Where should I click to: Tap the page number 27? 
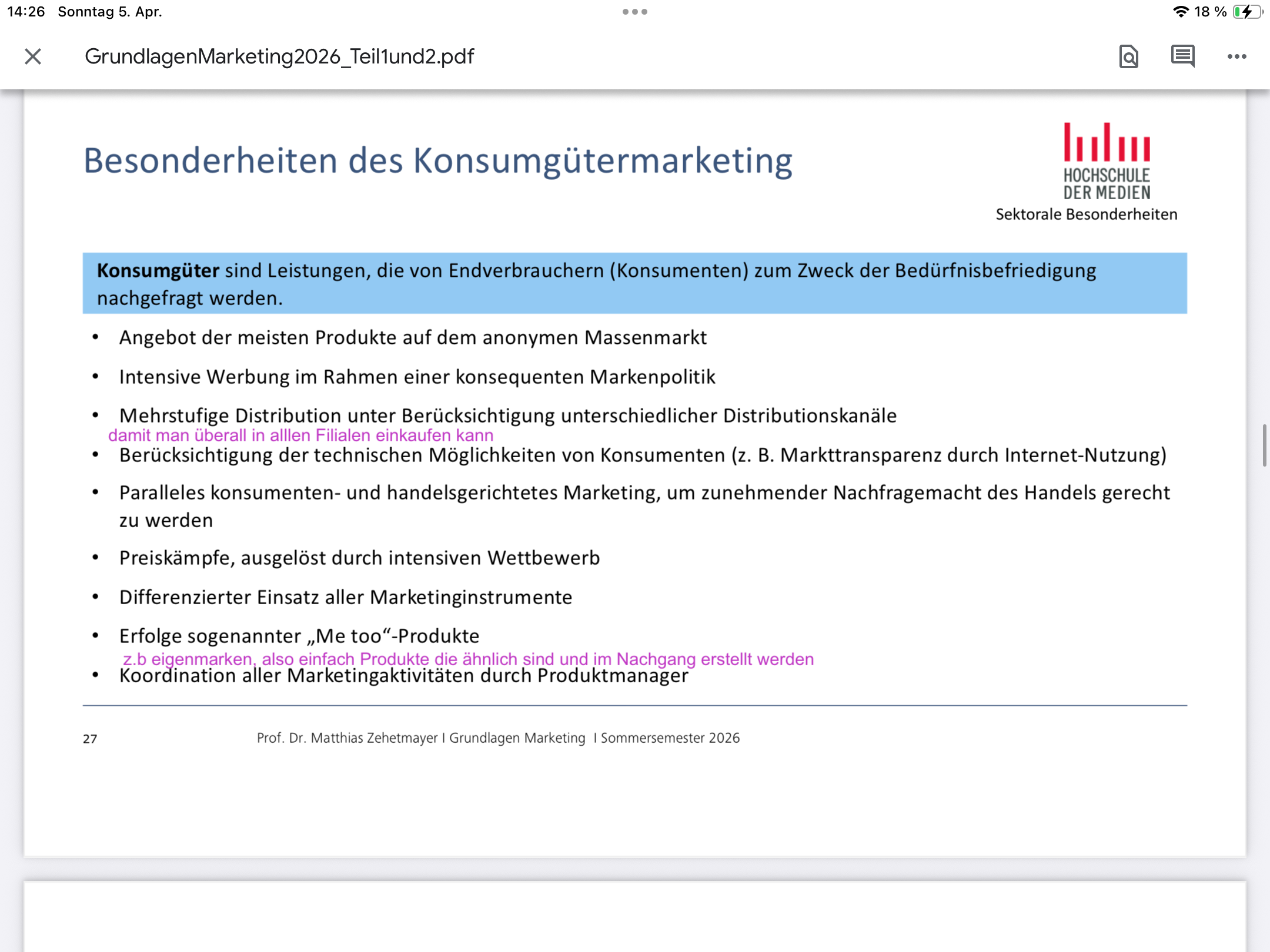click(x=90, y=739)
